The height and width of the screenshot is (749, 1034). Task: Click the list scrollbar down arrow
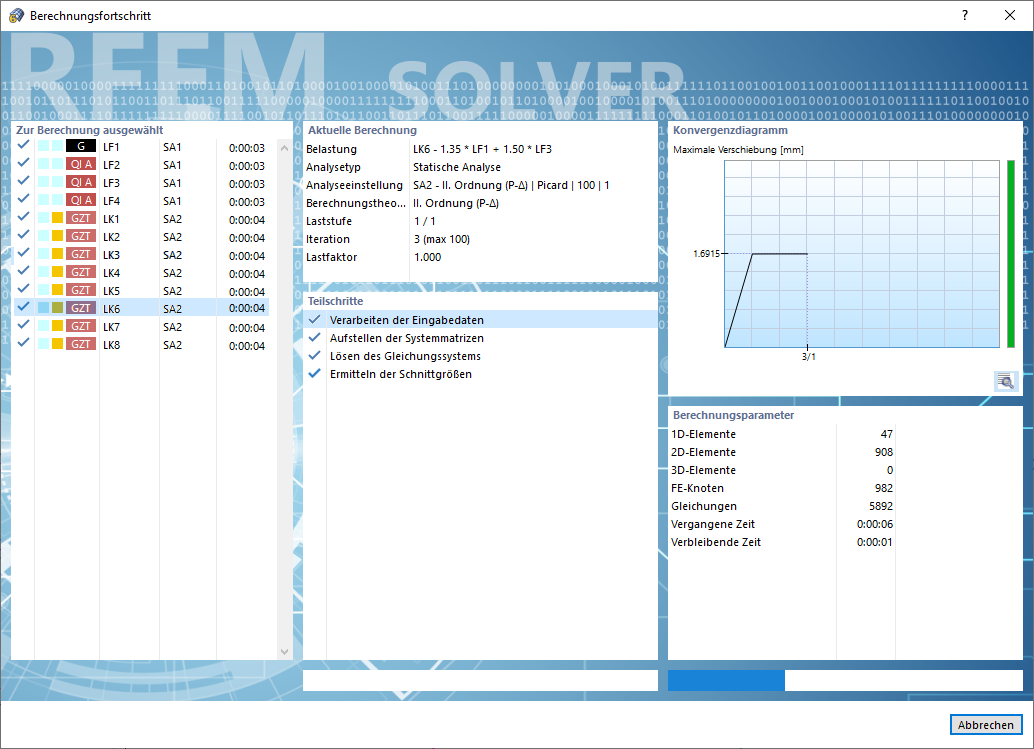coord(284,651)
